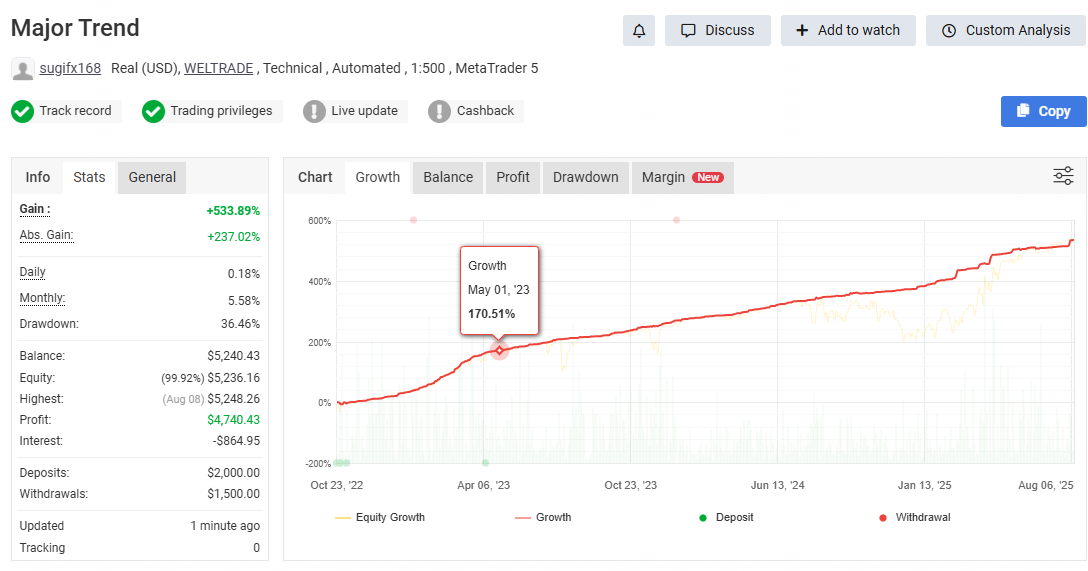This screenshot has height=571, width=1088.
Task: Add system to watch list
Action: pyautogui.click(x=848, y=31)
